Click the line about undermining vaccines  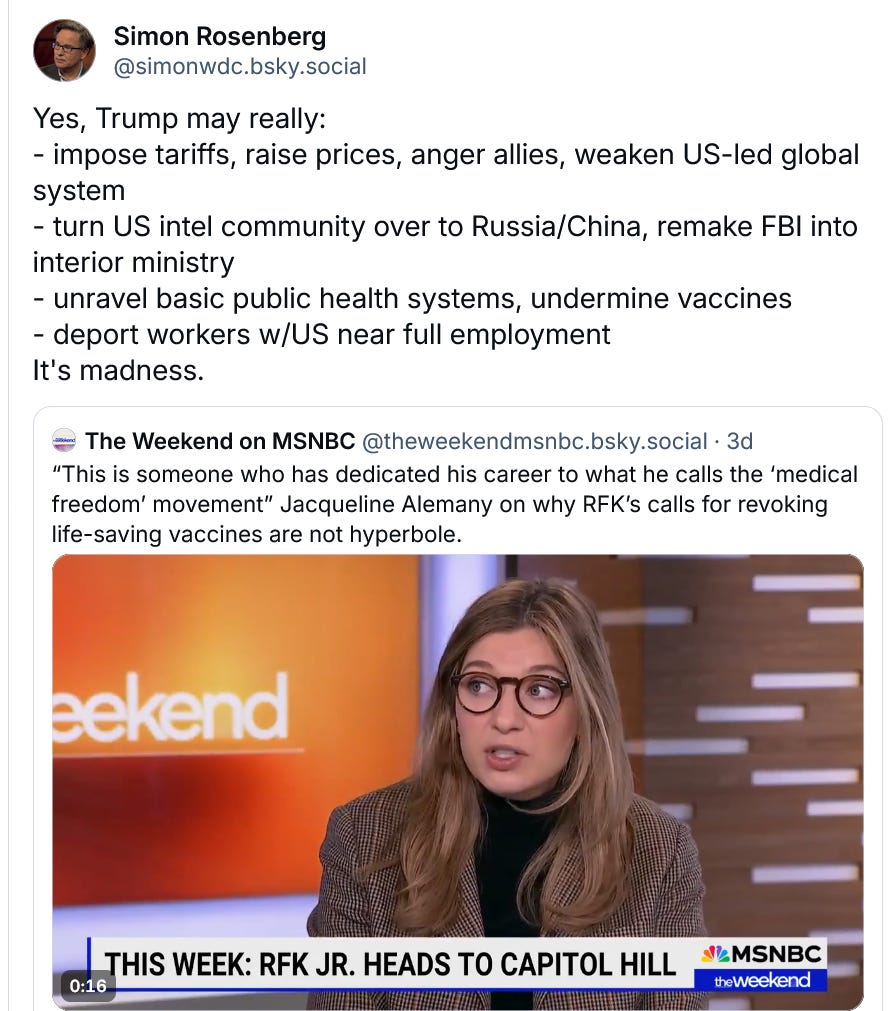click(x=413, y=298)
